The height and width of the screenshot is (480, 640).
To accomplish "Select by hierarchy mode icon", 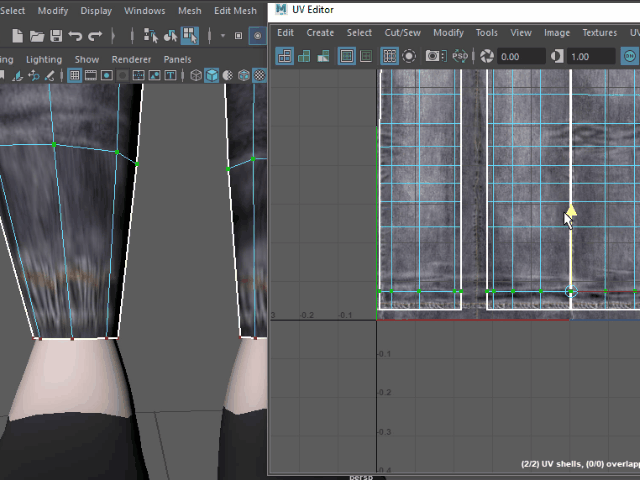I will coord(150,36).
